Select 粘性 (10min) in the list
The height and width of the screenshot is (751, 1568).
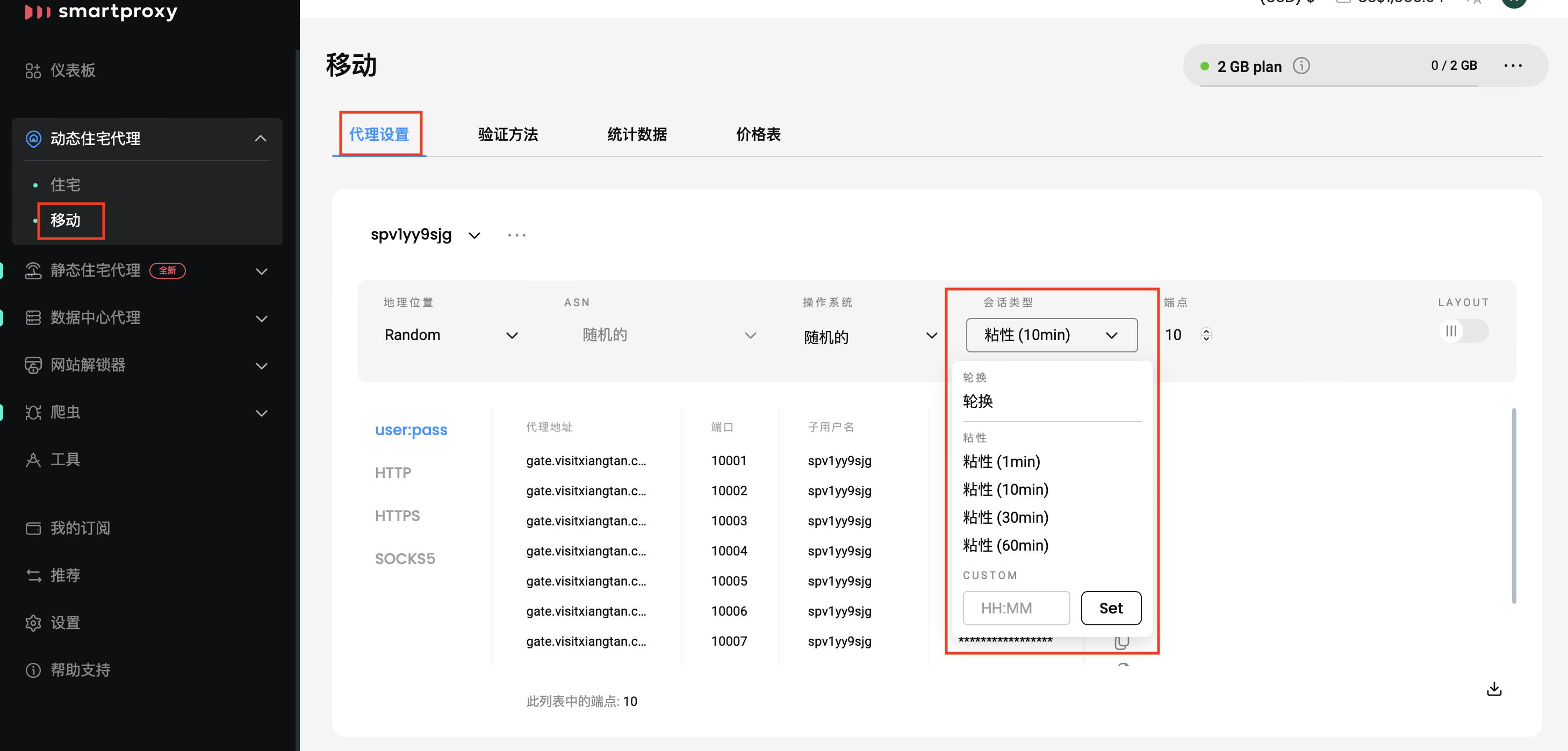1005,490
